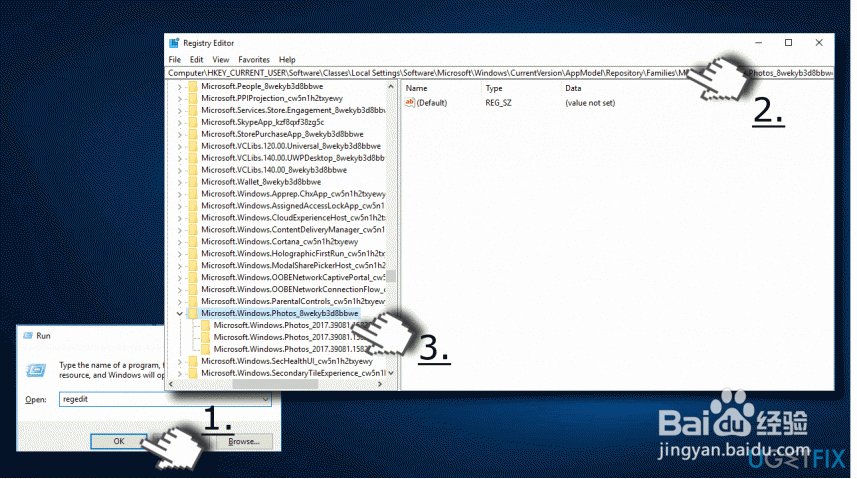Screen dimensions: 857x479
Task: Expand Microsoft.People_8wekyb3d8bbwe key
Action: click(x=179, y=86)
